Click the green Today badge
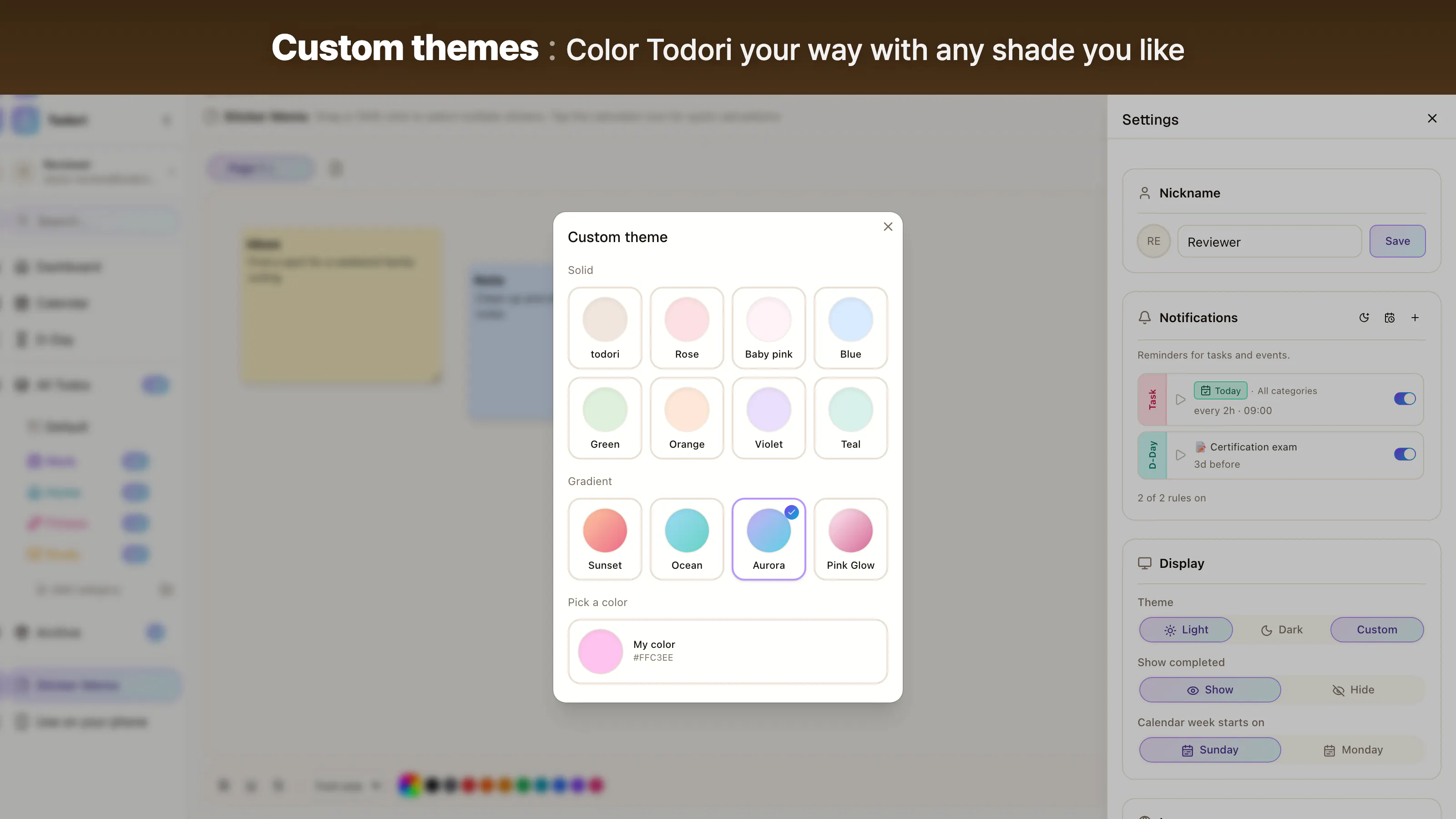Screen dimensions: 1456x819 pyautogui.click(x=1220, y=390)
